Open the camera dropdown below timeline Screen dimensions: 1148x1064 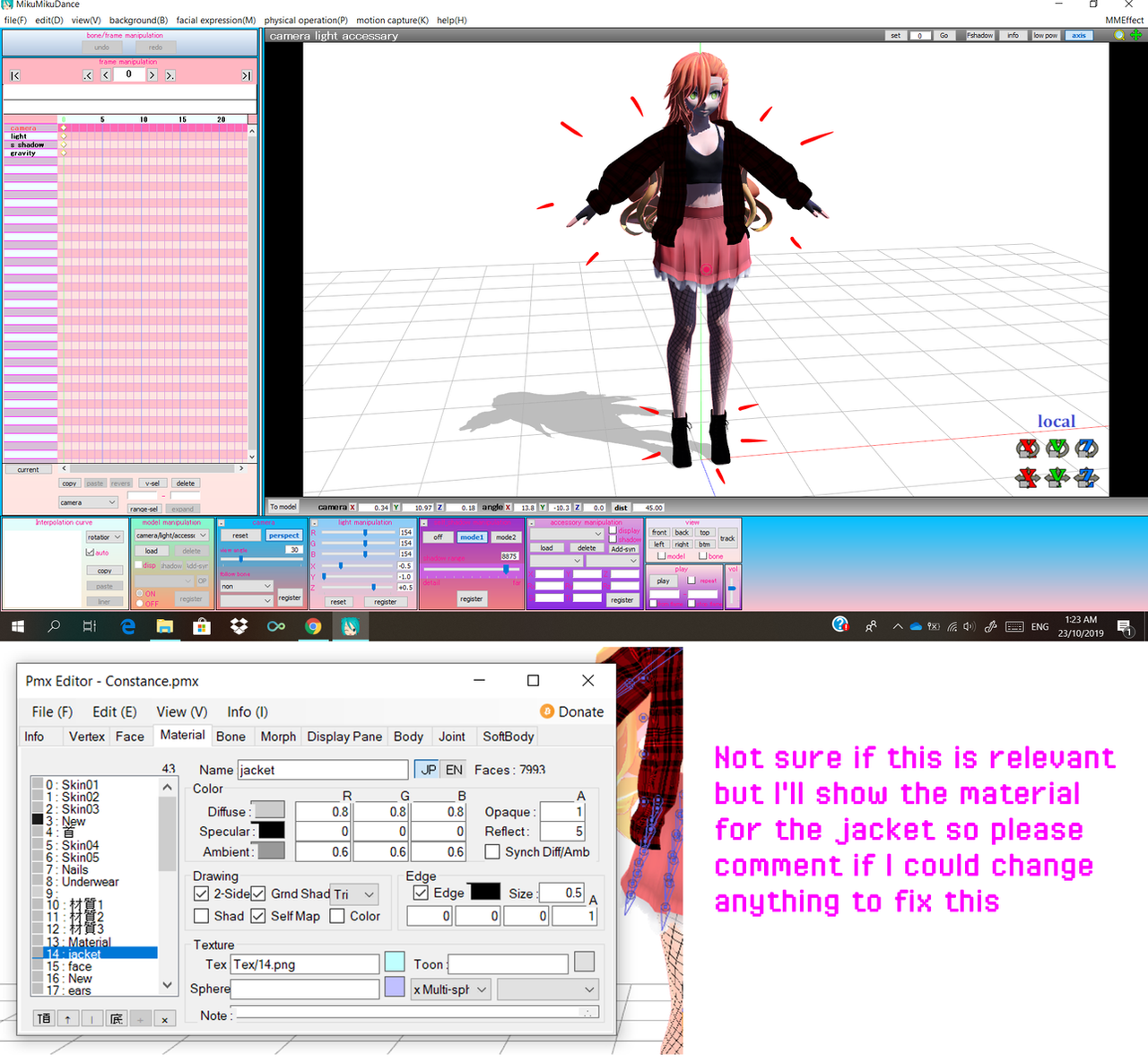89,502
